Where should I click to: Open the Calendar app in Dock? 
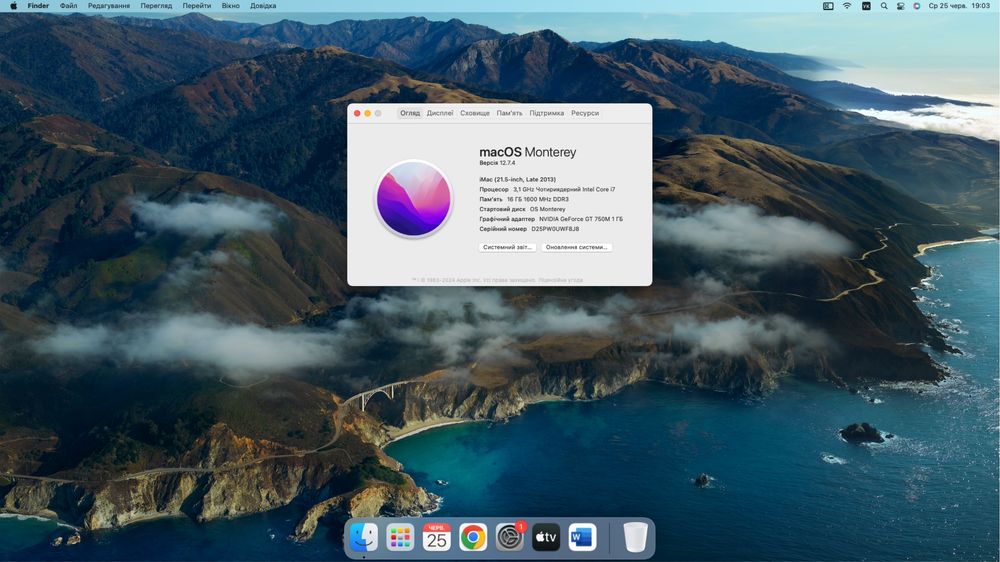pos(437,538)
